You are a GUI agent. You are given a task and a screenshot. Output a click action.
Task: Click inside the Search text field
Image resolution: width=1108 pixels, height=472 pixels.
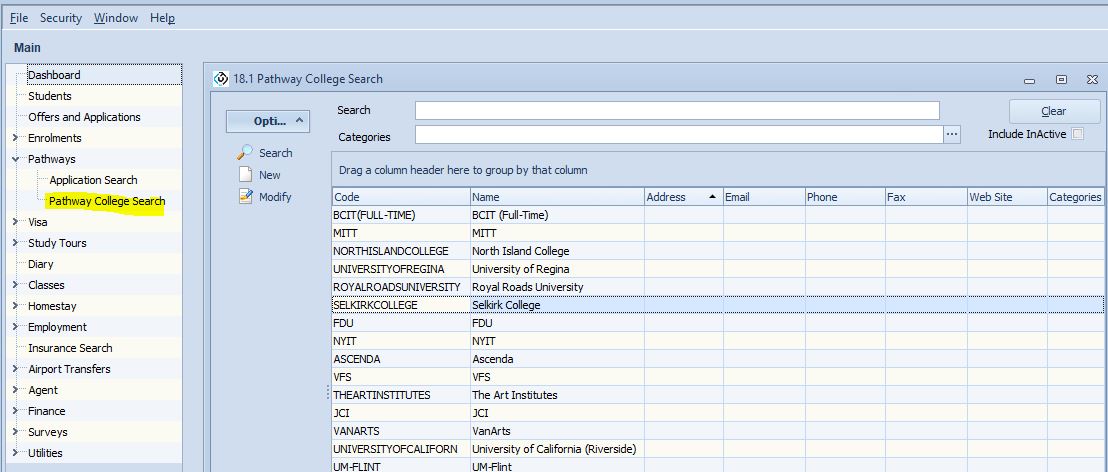click(677, 110)
